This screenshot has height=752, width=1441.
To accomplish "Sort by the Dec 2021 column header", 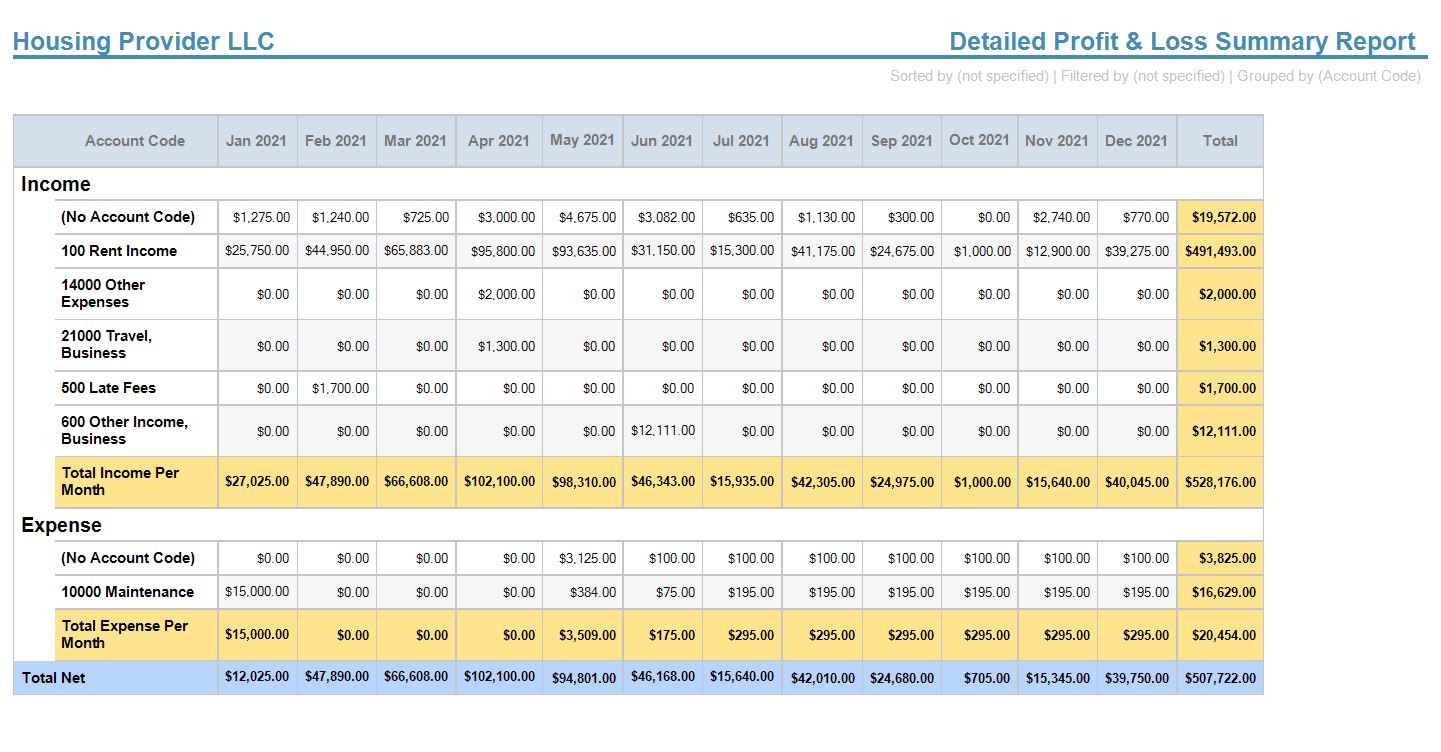I will click(x=1136, y=141).
